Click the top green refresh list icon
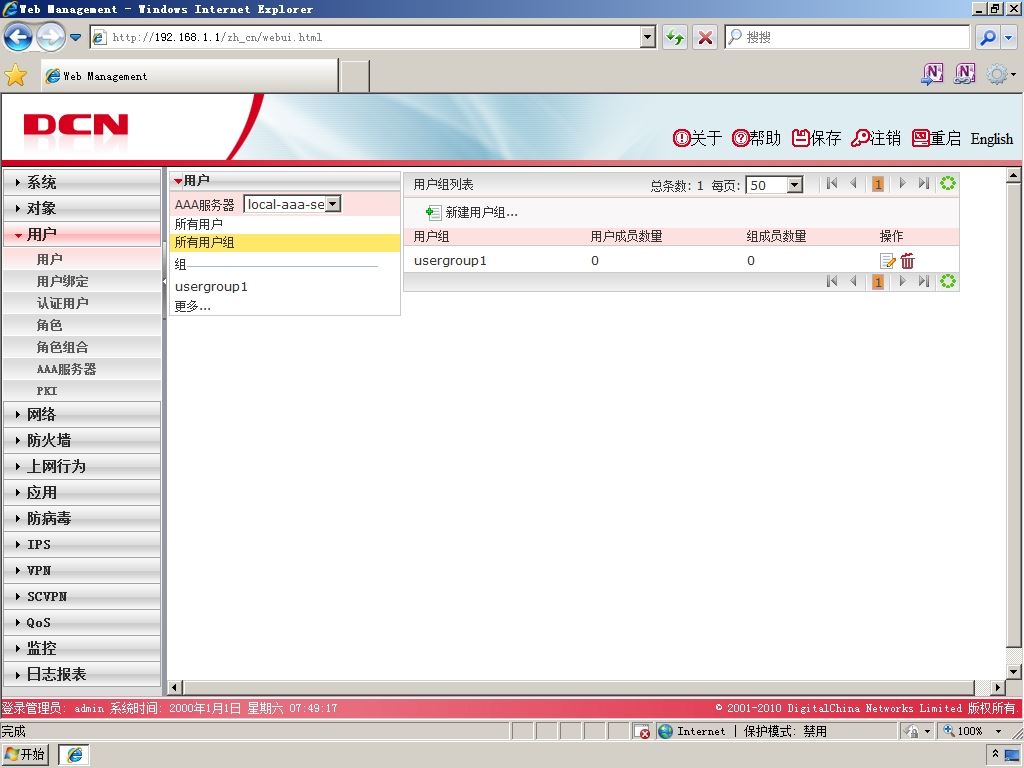The image size is (1024, 768). [x=948, y=184]
